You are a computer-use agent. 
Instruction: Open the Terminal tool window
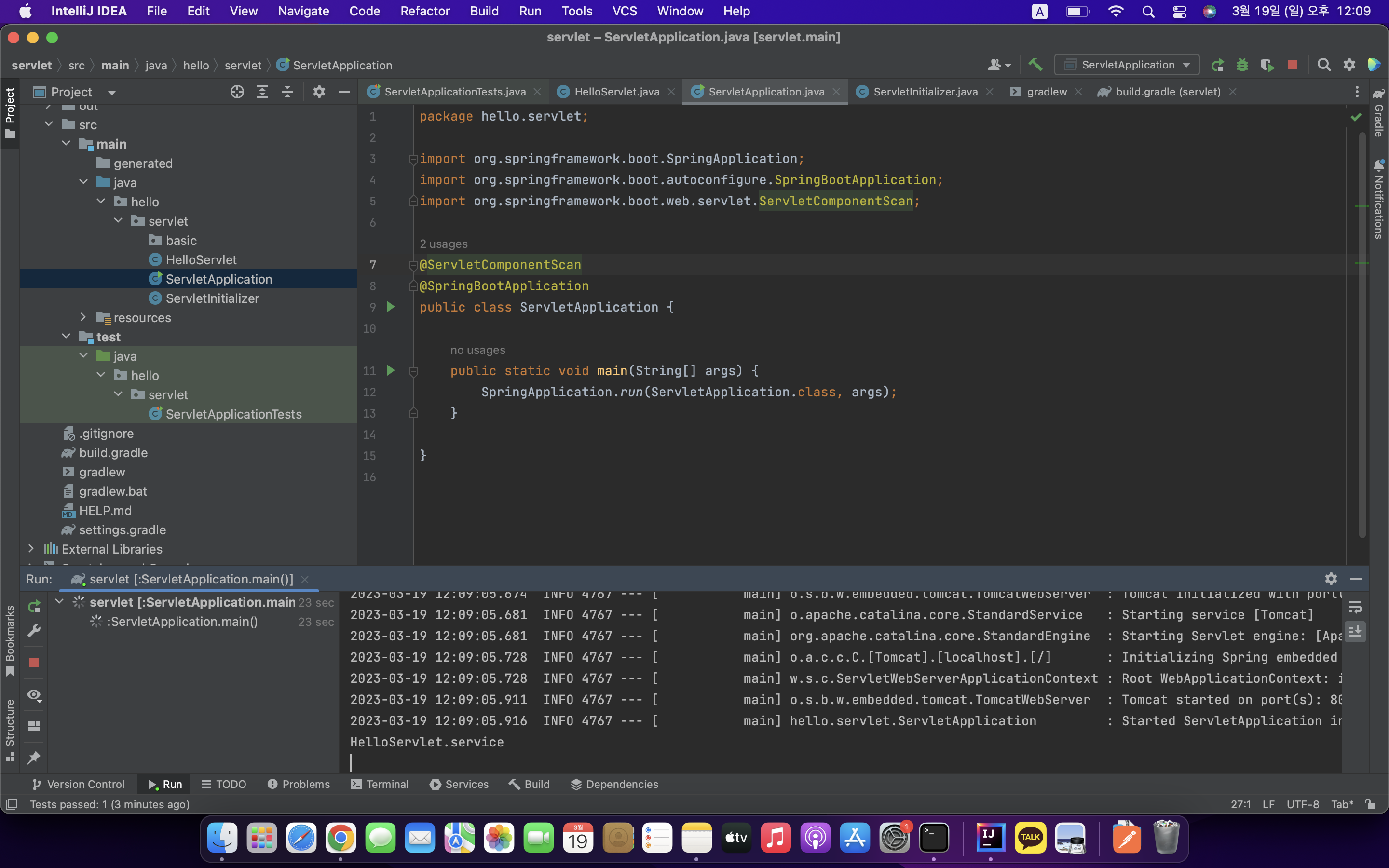coord(380,784)
